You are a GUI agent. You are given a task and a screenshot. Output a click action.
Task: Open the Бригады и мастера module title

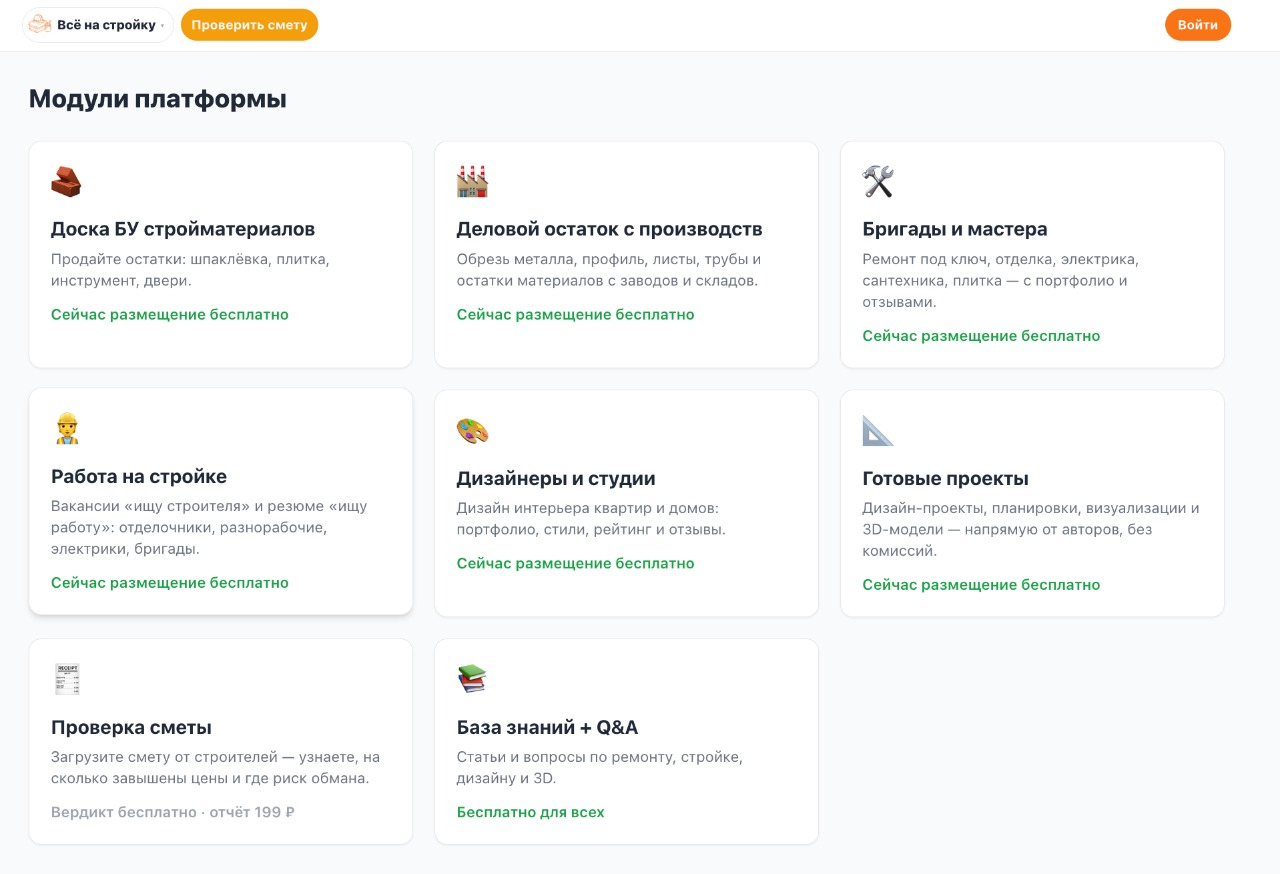pos(955,229)
